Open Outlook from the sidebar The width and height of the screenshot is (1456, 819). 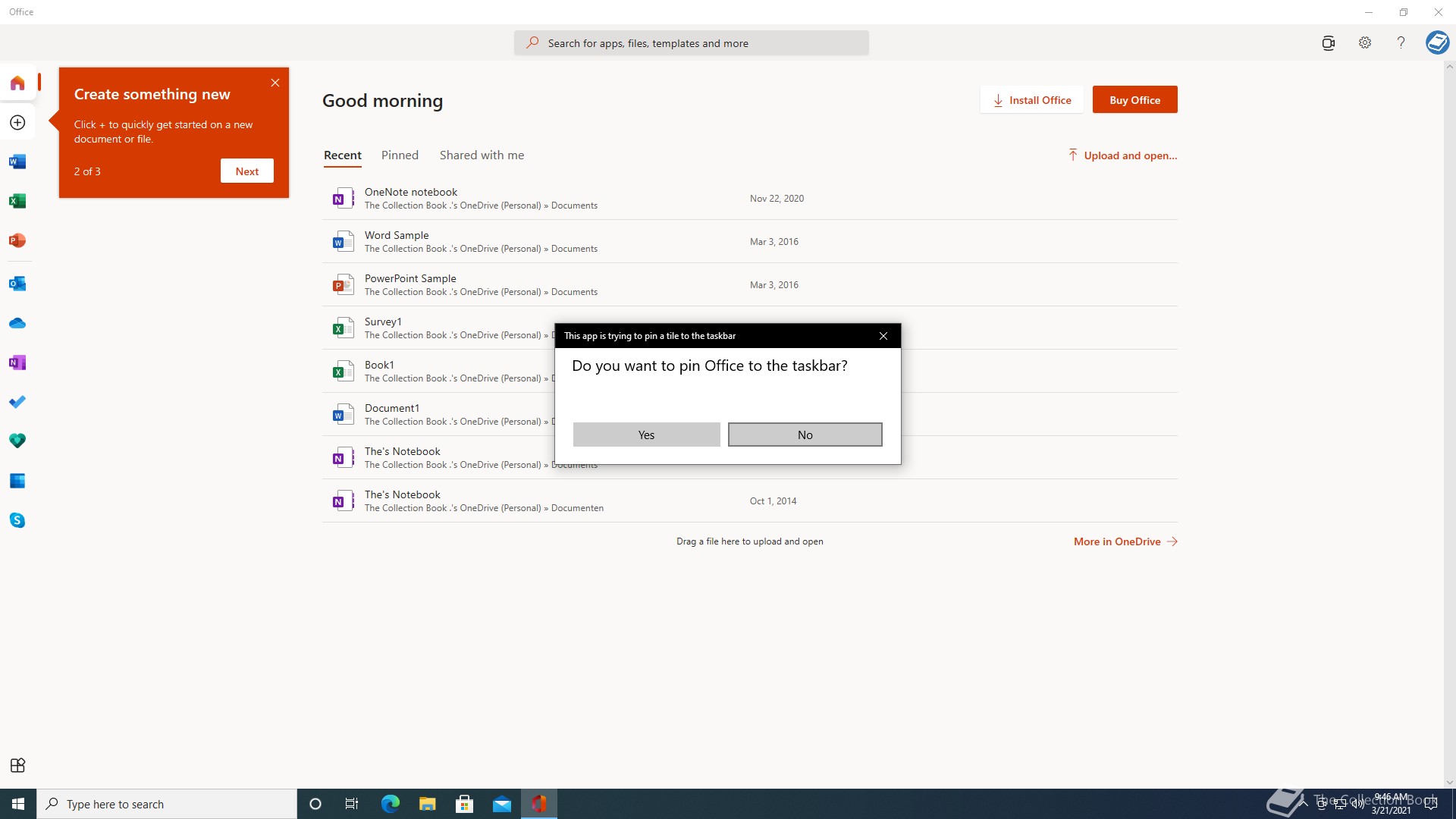(17, 284)
